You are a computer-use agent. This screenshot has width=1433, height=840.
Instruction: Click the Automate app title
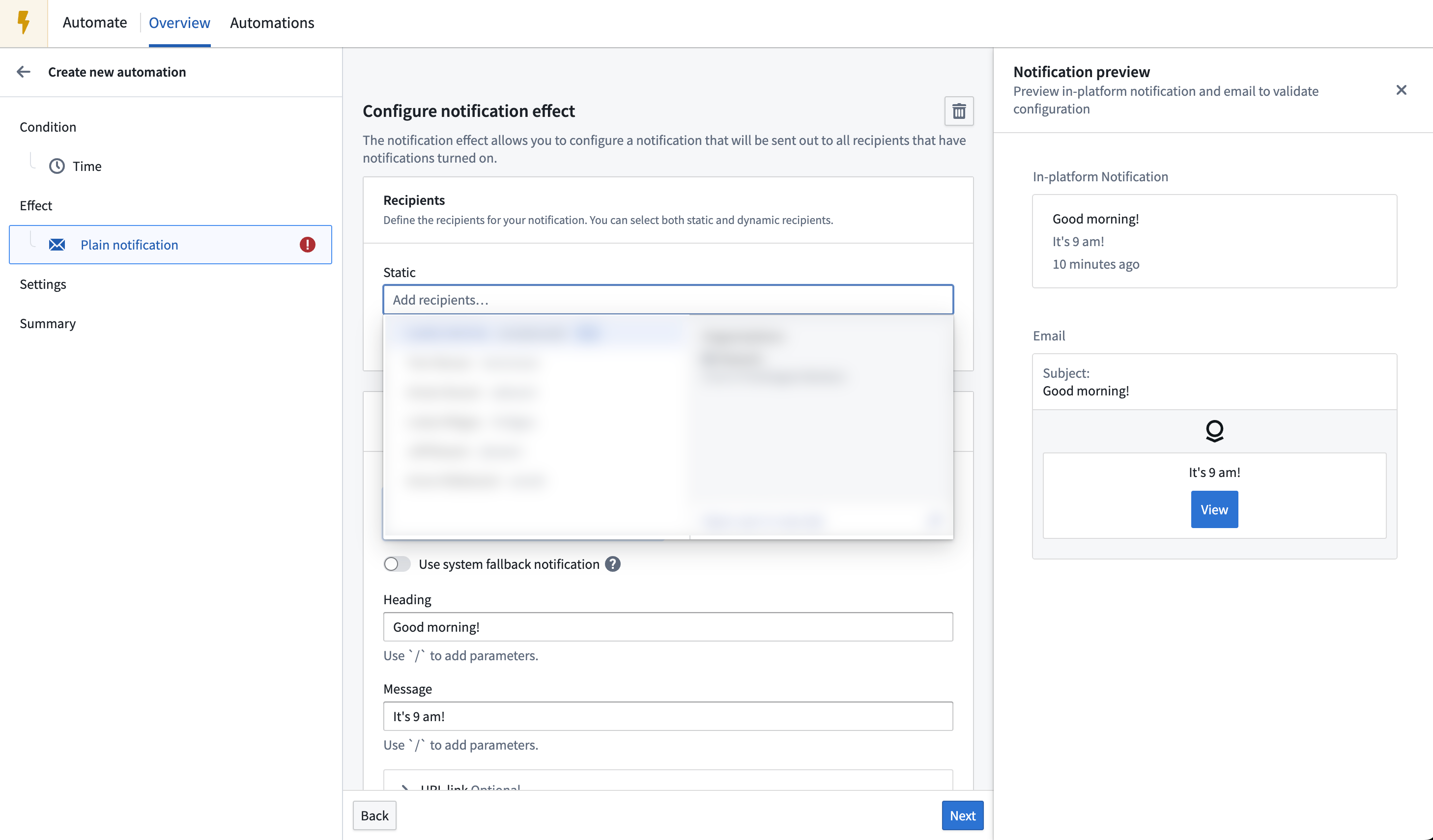(94, 23)
